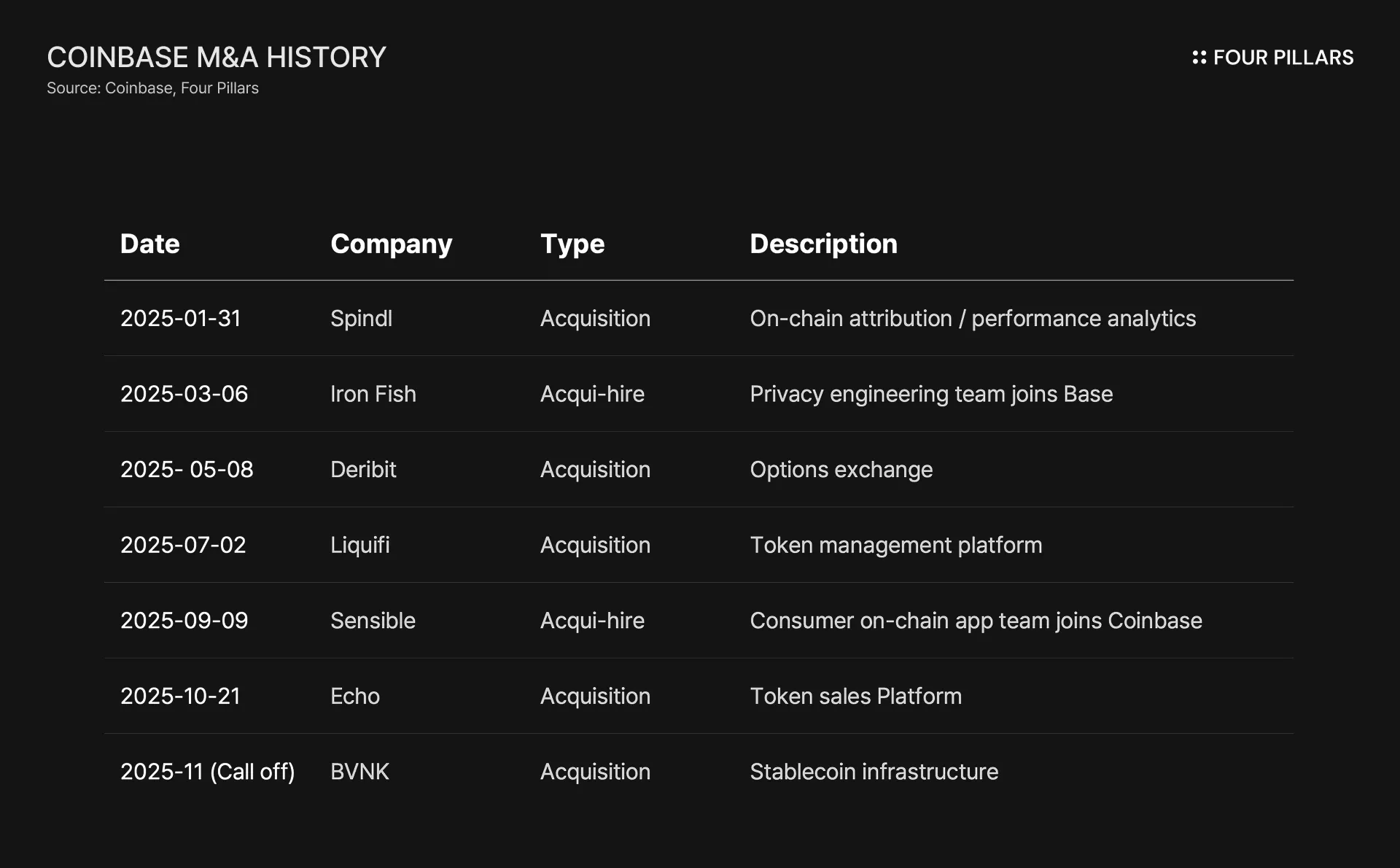The width and height of the screenshot is (1400, 868).
Task: Click the Options exchange description
Action: click(x=841, y=470)
